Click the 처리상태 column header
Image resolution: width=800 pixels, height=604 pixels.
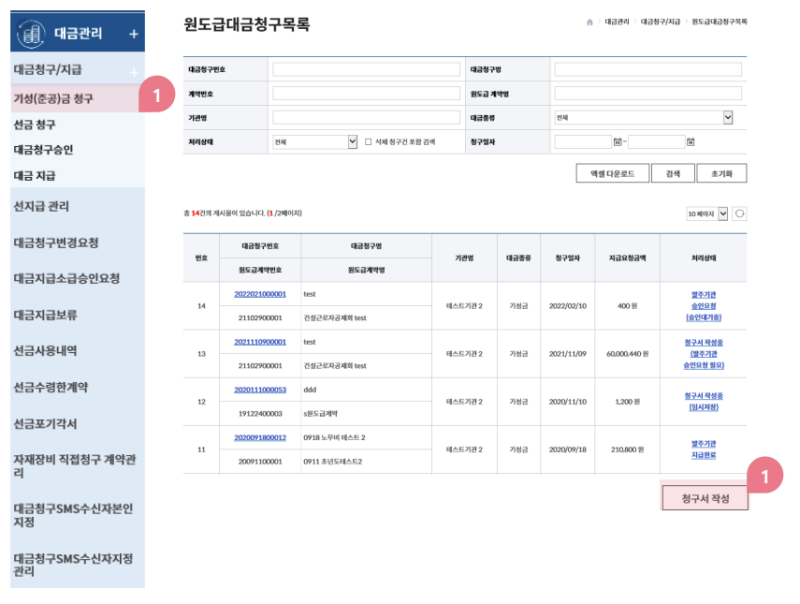[704, 258]
